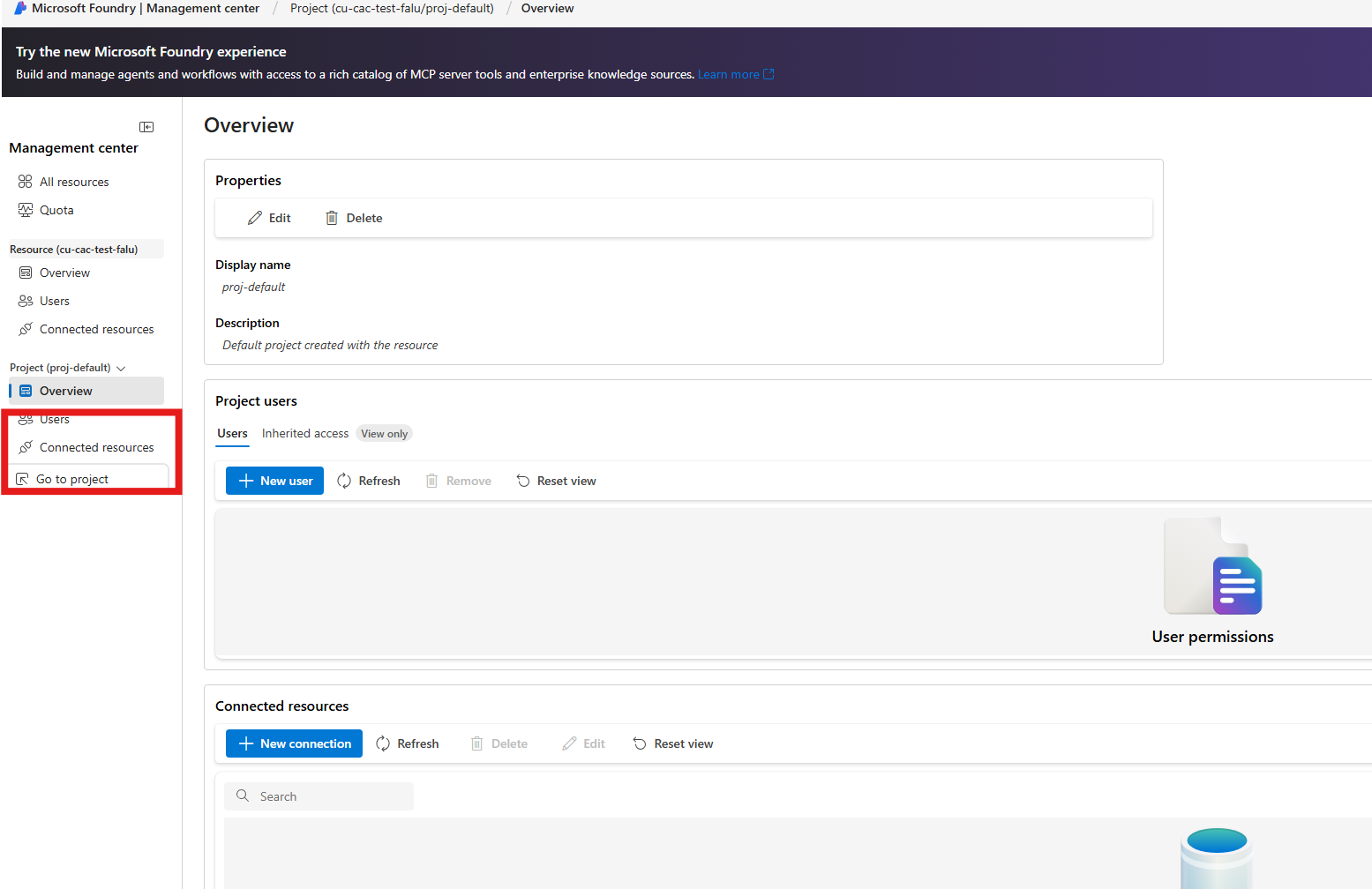This screenshot has height=889, width=1372.
Task: Click the Refresh icon in Connected resources toolbar
Action: pos(383,743)
